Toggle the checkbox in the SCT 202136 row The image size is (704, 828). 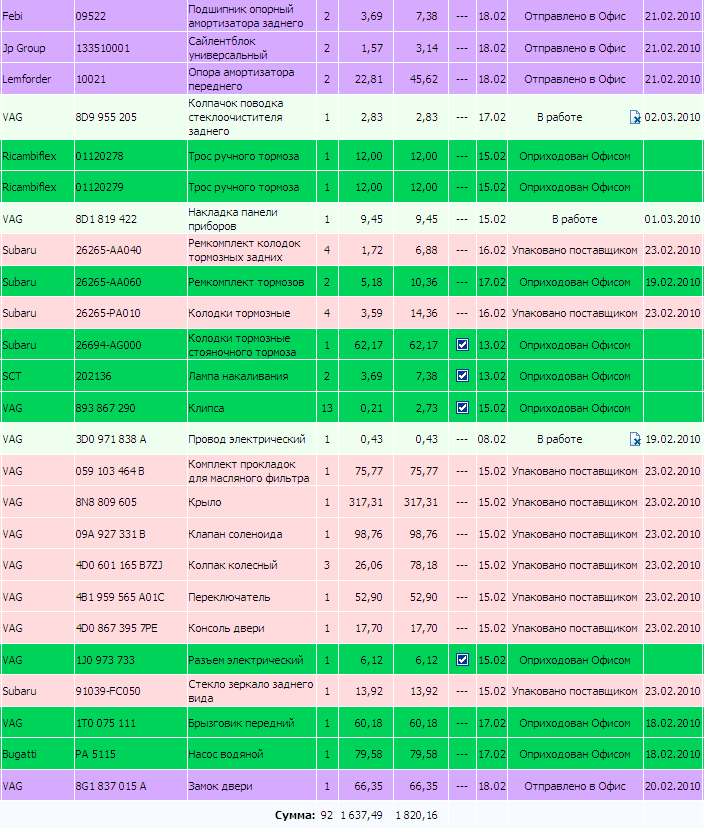[462, 376]
